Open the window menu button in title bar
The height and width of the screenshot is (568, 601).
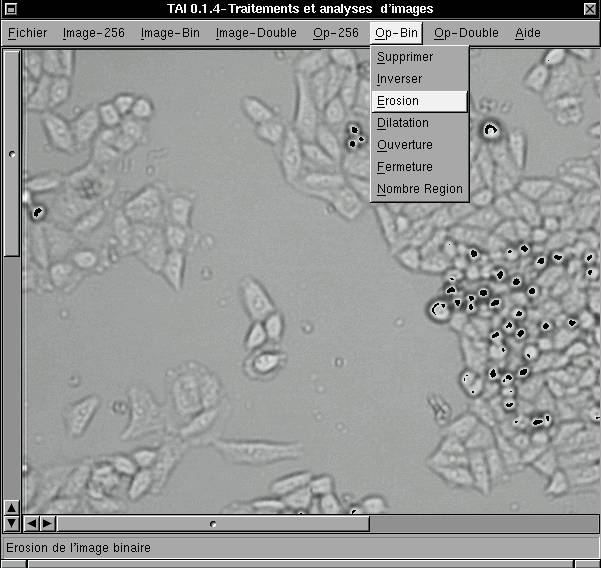(10, 9)
